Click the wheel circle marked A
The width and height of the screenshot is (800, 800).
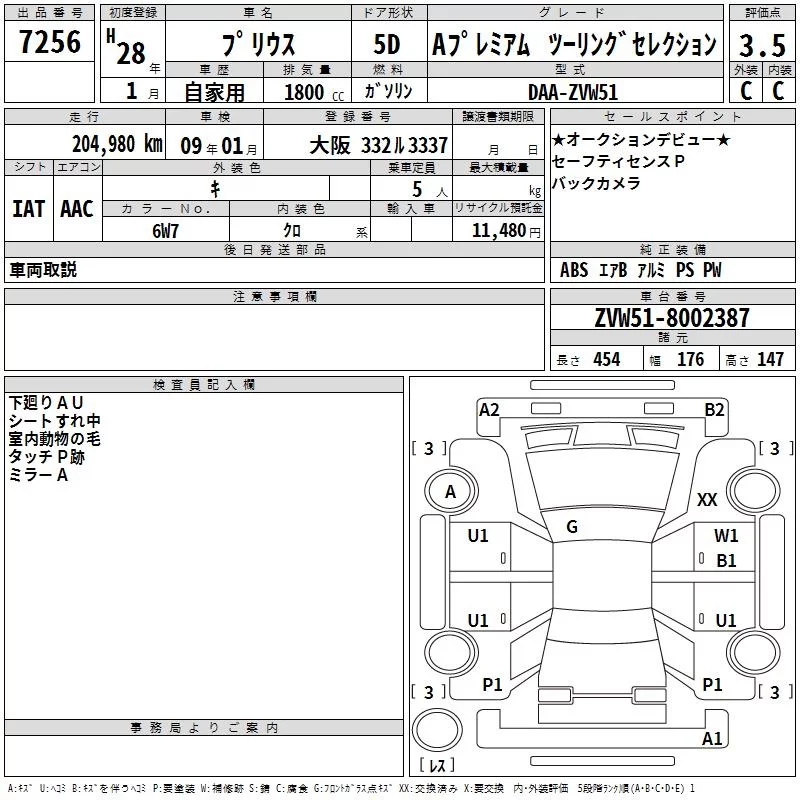(451, 491)
